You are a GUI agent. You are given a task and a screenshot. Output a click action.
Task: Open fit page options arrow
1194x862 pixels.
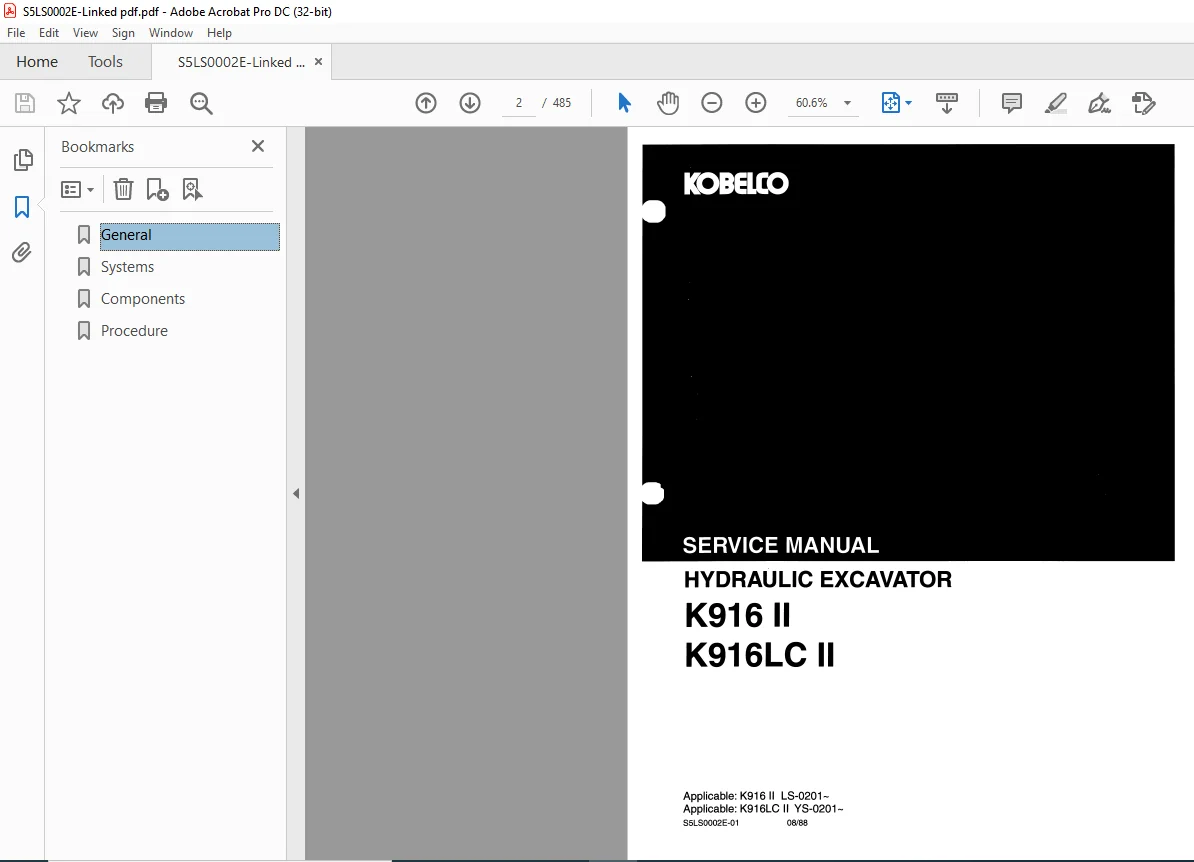[x=908, y=103]
